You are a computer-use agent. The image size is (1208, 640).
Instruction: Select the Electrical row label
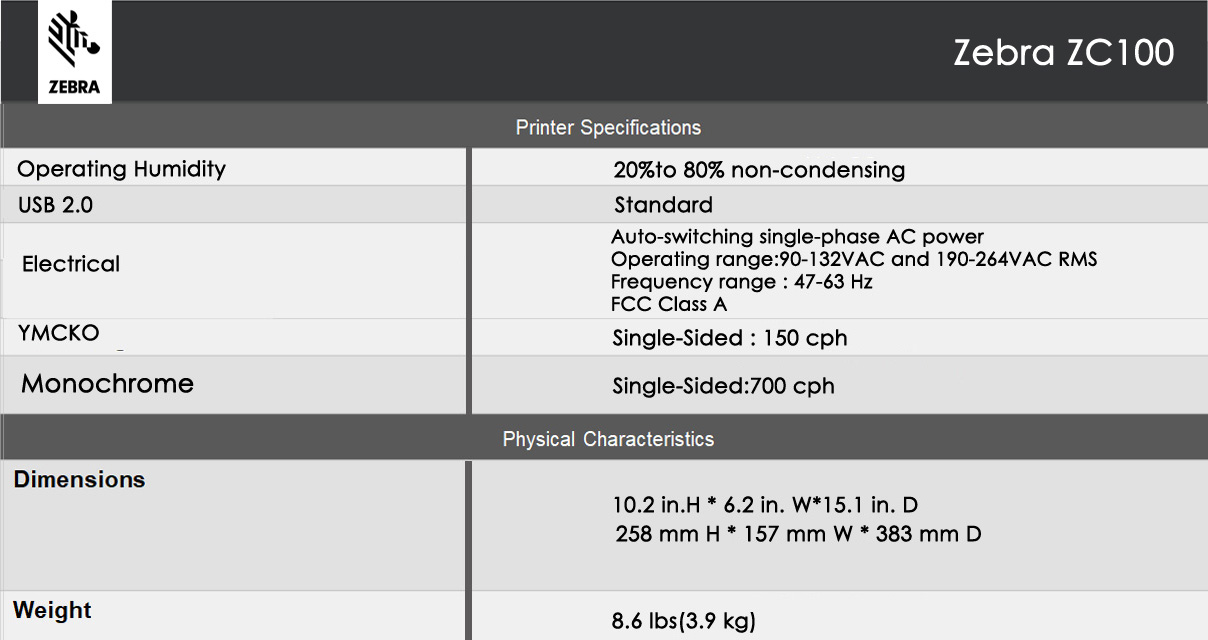tap(71, 264)
